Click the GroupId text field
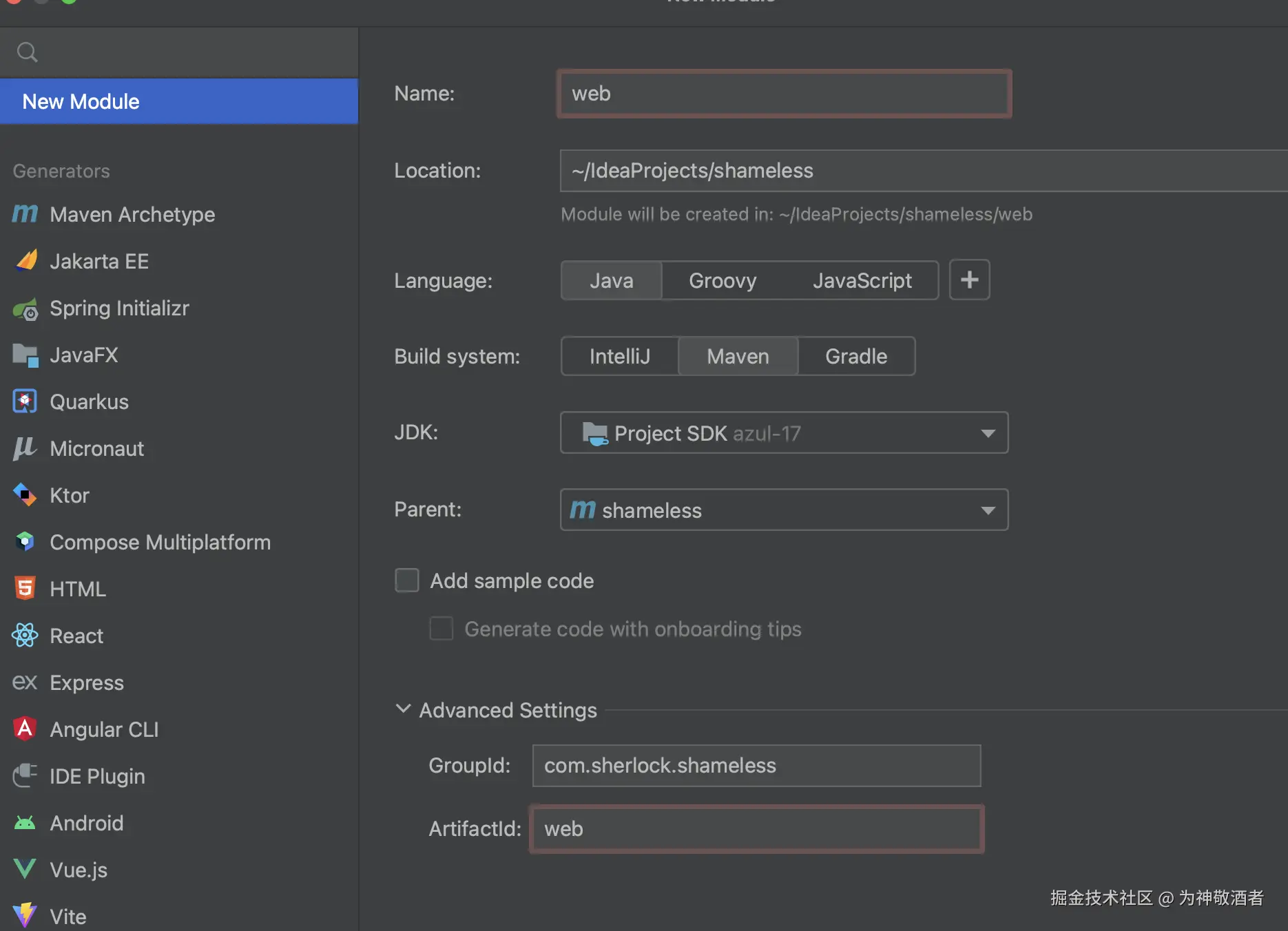The width and height of the screenshot is (1288, 931). click(756, 765)
